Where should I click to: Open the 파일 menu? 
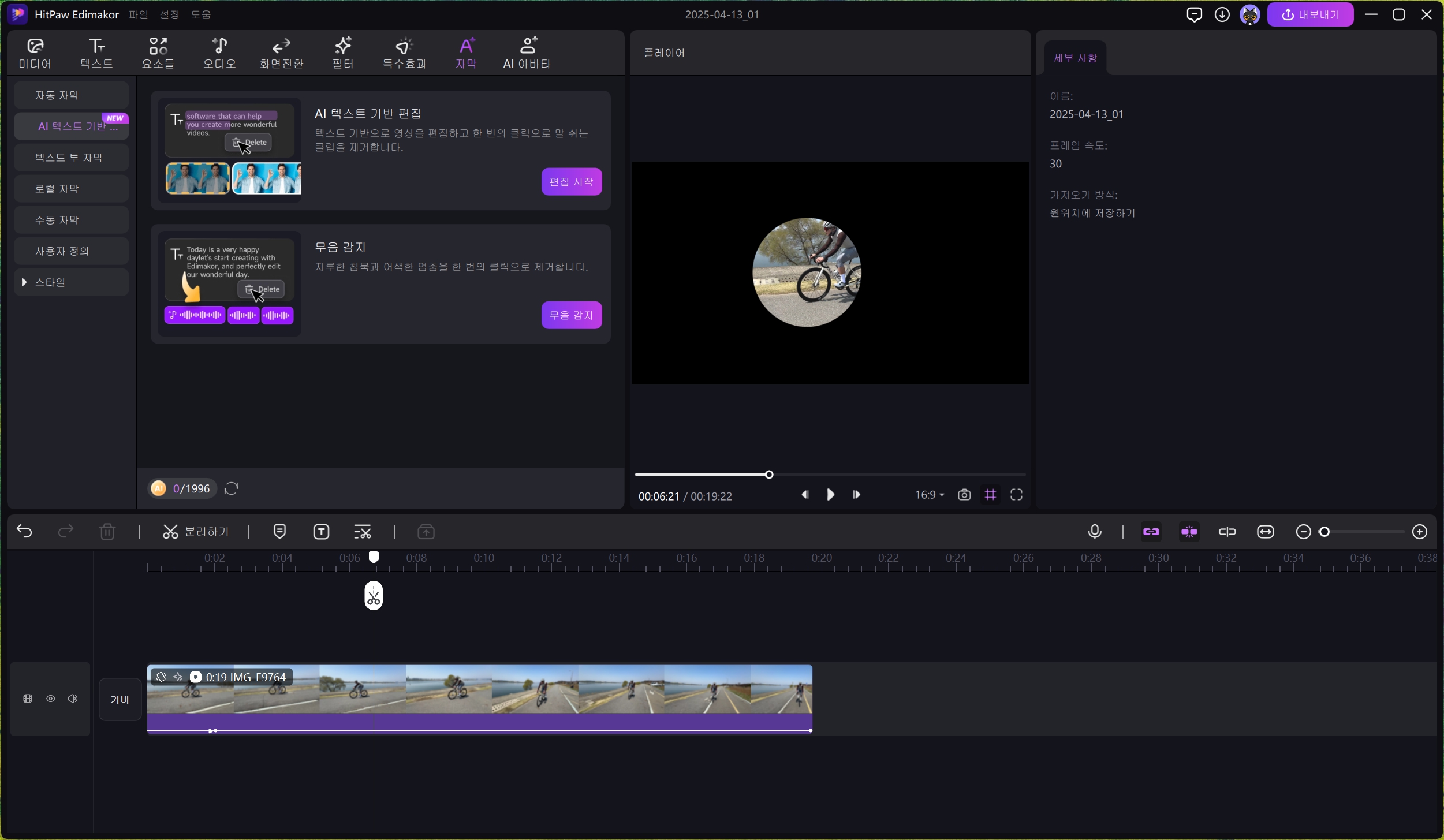(139, 14)
